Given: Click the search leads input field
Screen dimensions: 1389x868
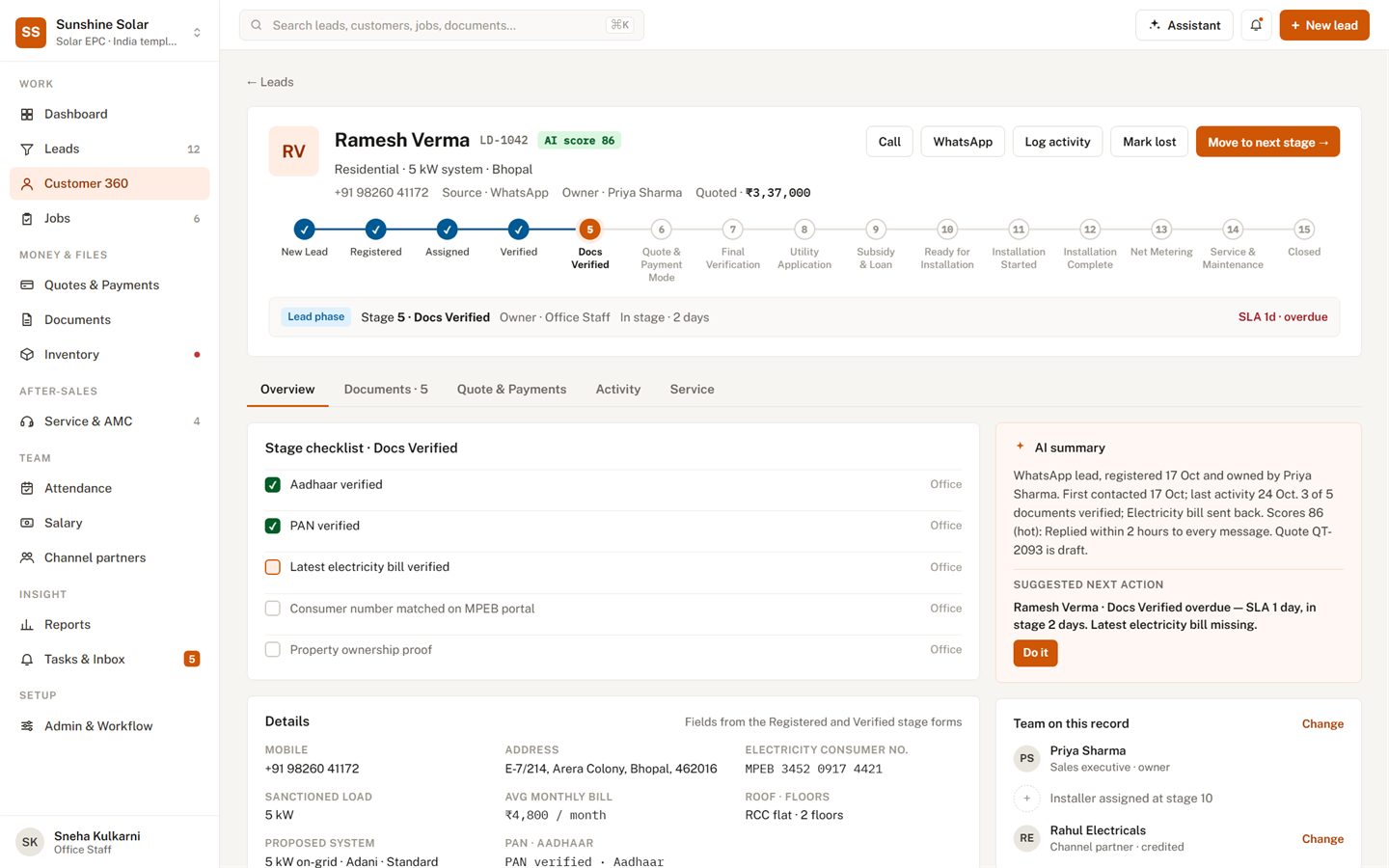Looking at the screenshot, I should 442,25.
